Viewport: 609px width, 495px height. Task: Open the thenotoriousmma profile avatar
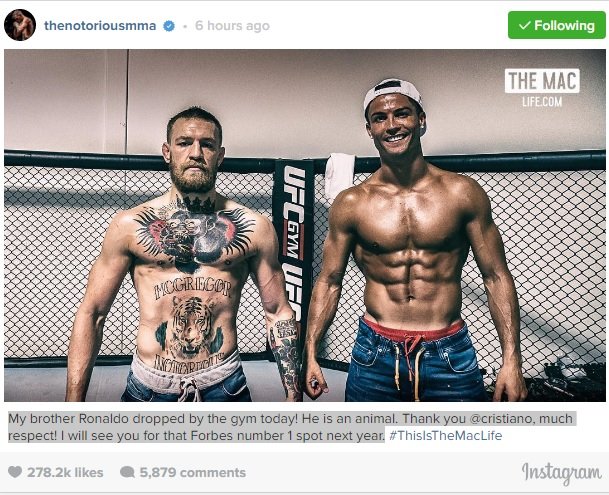(20, 25)
